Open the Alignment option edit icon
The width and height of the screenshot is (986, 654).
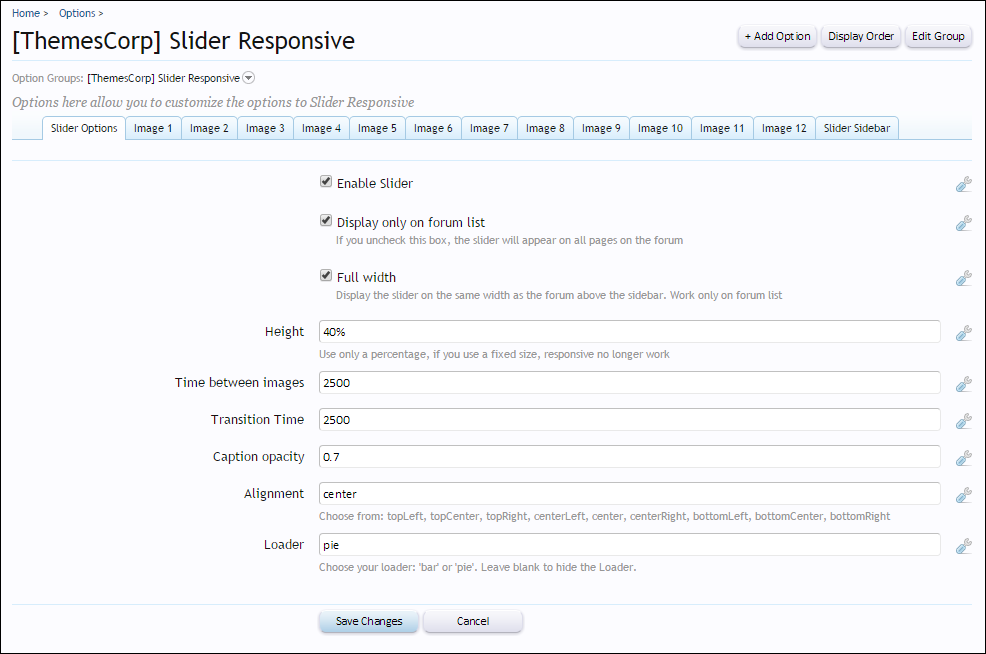963,496
